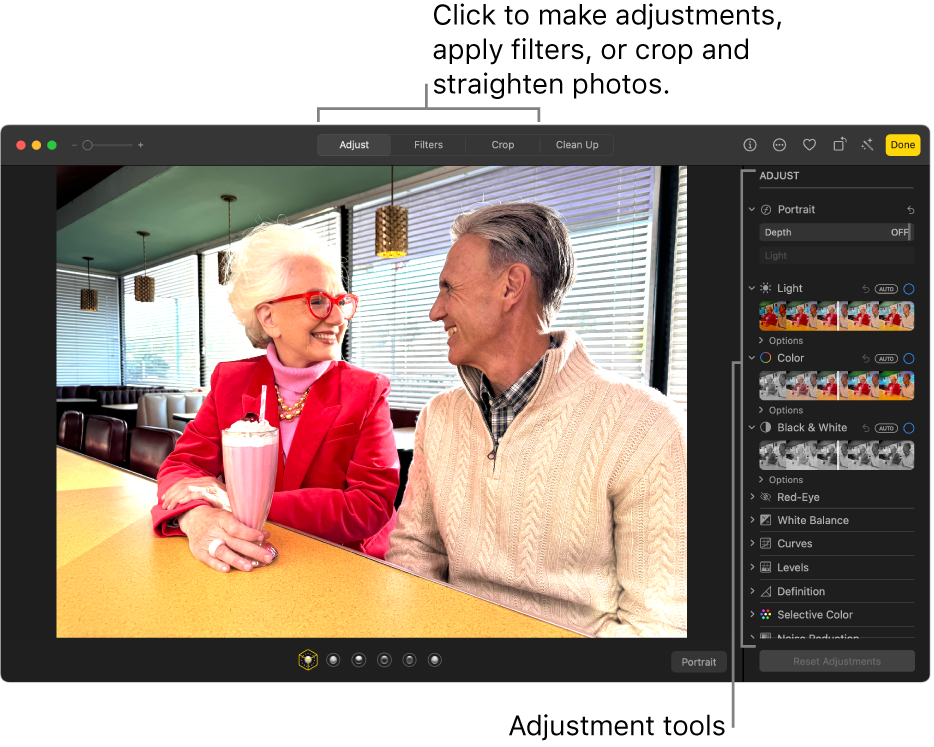Rotate the photo using the rotate icon
Image resolution: width=934 pixels, height=747 pixels.
tap(839, 145)
